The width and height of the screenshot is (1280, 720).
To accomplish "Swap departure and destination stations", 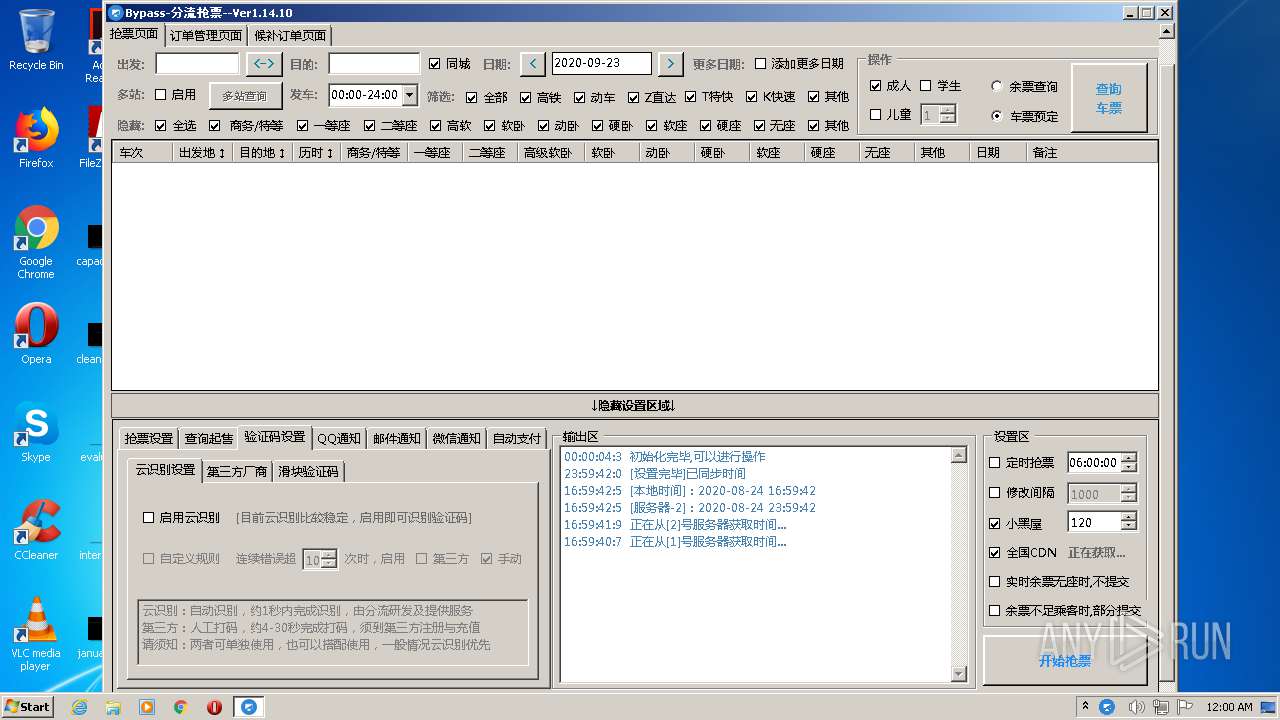I will click(x=264, y=63).
